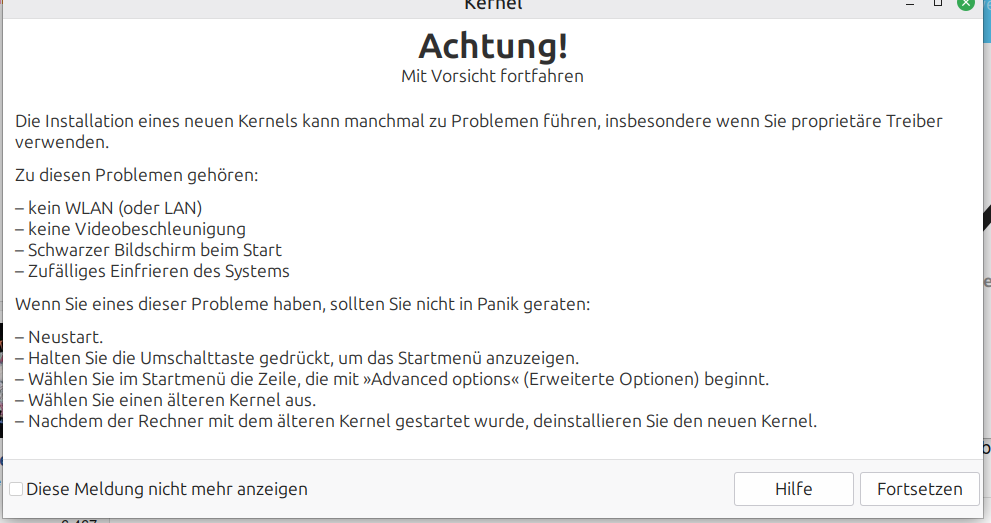Viewport: 991px width, 523px height.
Task: Click the line "Zufälliges Einfrieren des Systems"
Action: point(152,271)
